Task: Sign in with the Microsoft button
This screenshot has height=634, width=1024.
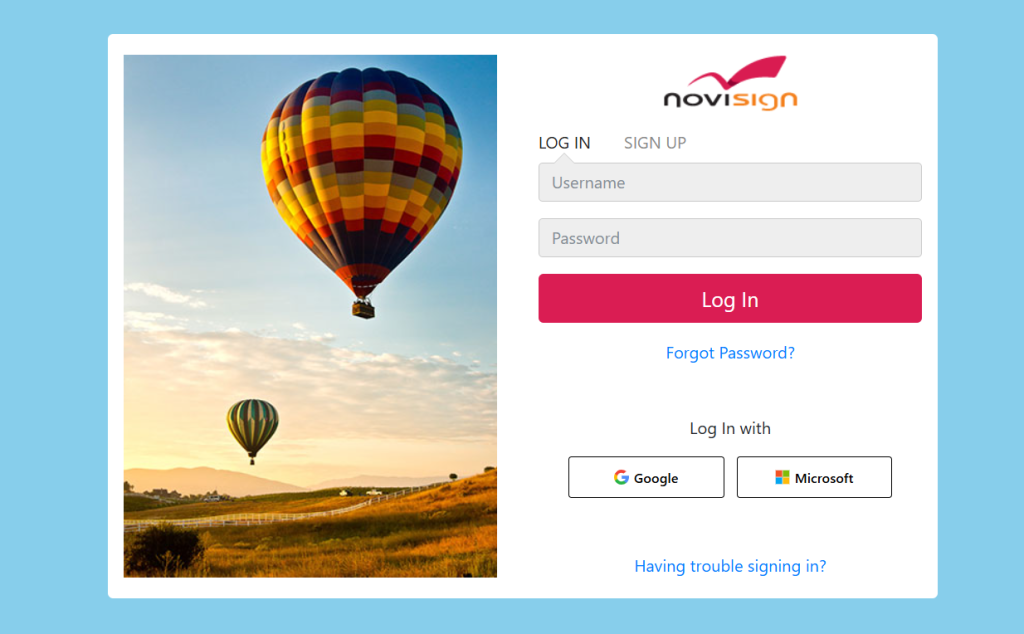Action: click(814, 477)
